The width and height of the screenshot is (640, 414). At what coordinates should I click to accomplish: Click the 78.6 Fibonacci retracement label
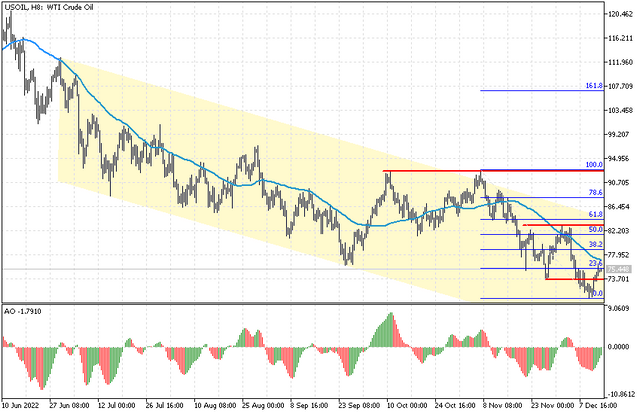pyautogui.click(x=596, y=192)
